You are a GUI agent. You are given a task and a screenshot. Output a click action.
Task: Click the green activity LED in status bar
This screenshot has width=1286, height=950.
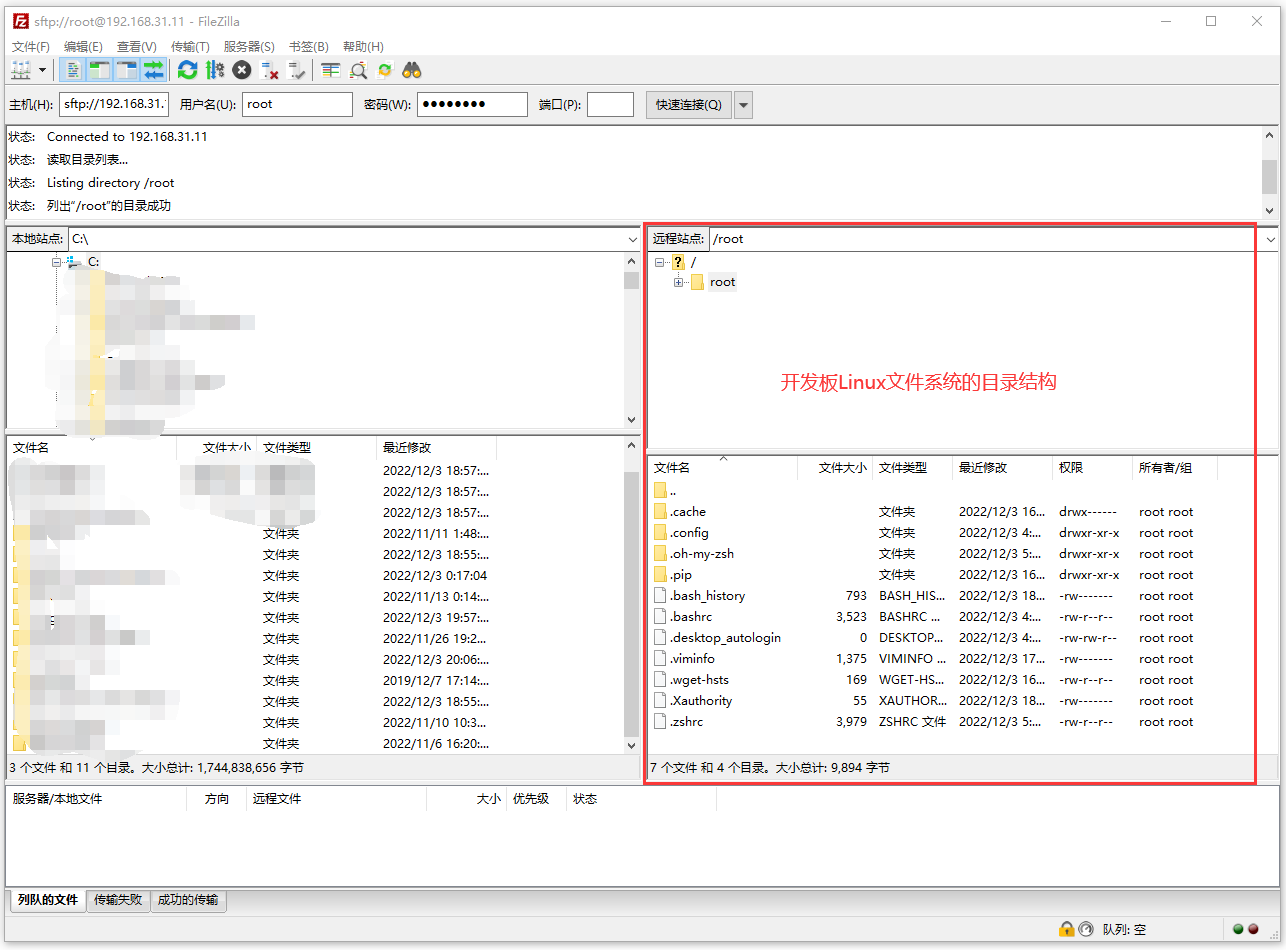click(1239, 929)
